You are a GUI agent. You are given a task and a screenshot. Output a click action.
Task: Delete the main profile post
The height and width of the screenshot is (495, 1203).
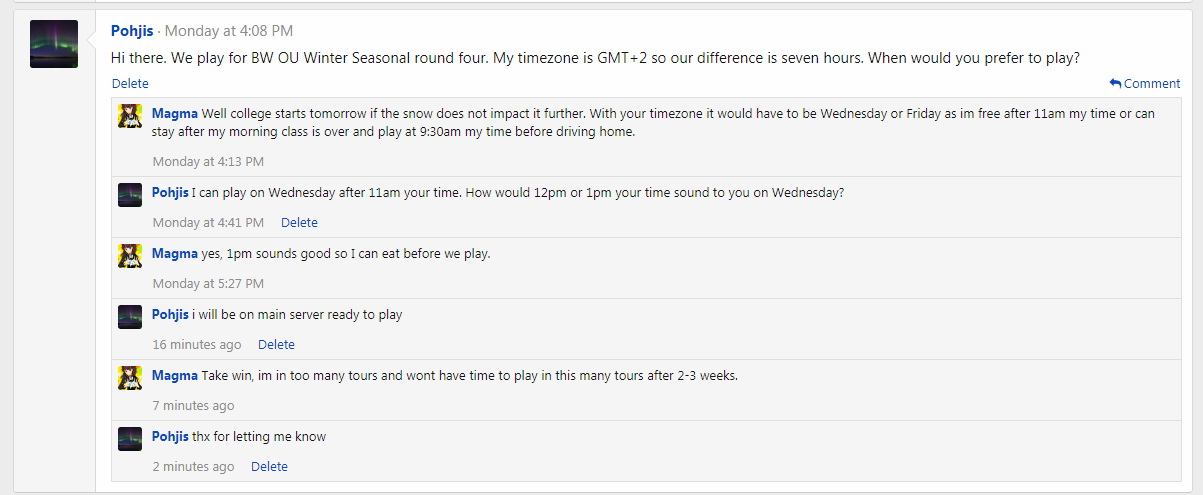(x=130, y=84)
